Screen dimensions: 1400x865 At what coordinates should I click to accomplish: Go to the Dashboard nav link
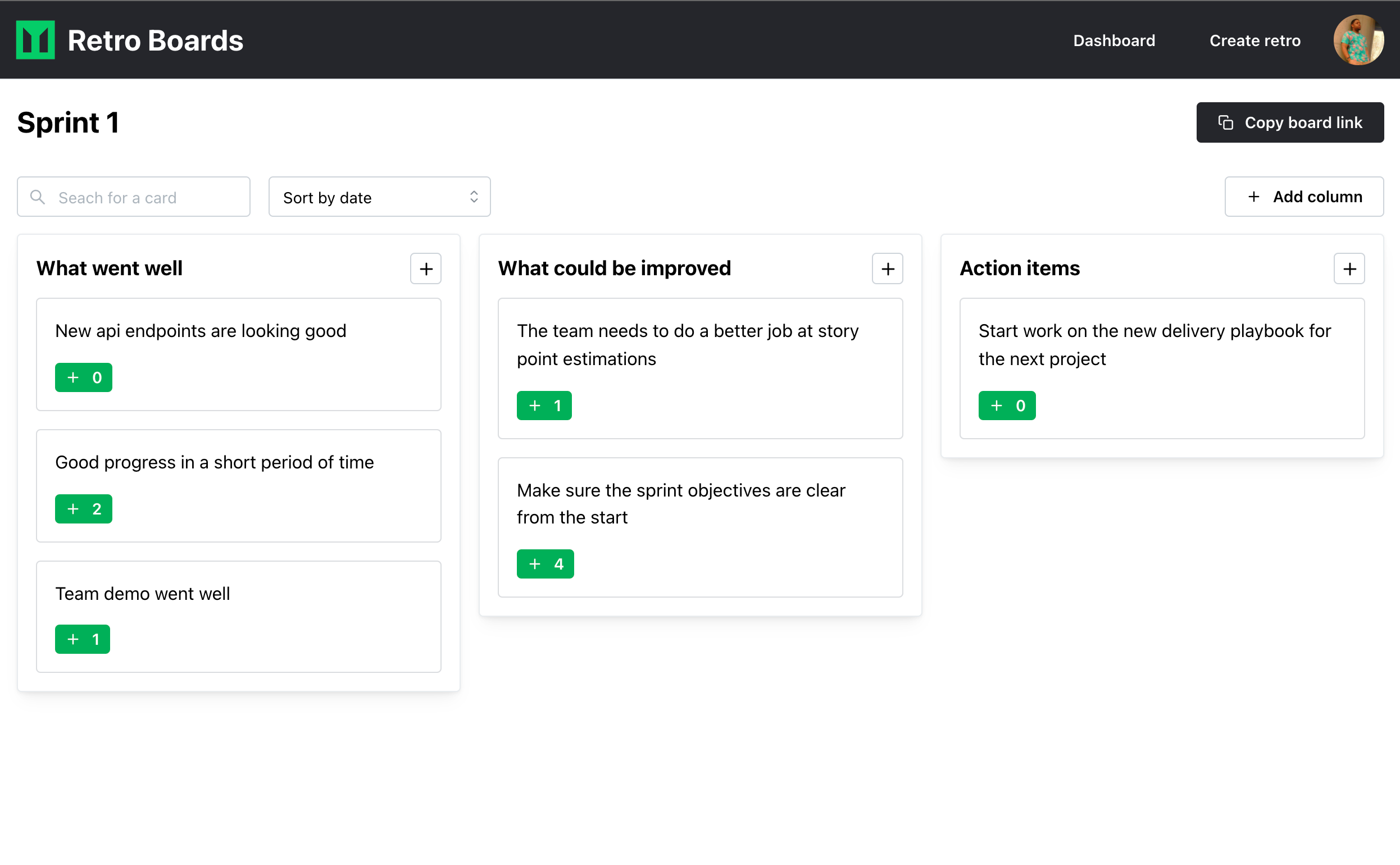(1113, 40)
